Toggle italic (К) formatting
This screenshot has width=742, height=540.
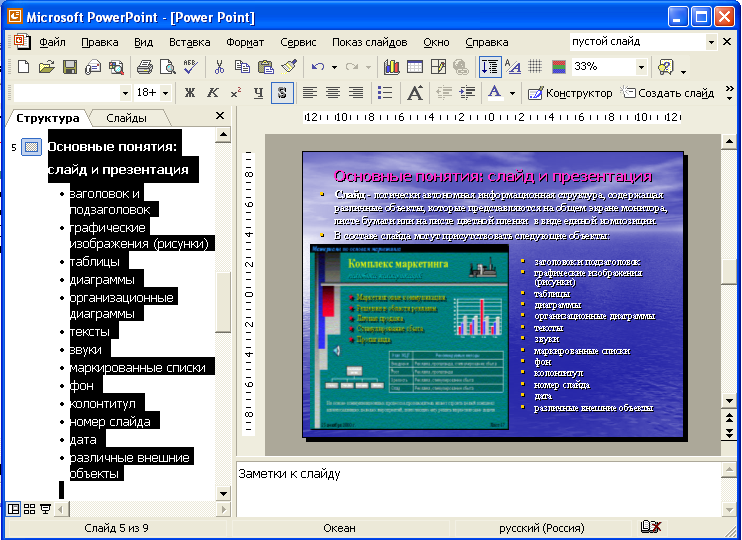pos(213,93)
